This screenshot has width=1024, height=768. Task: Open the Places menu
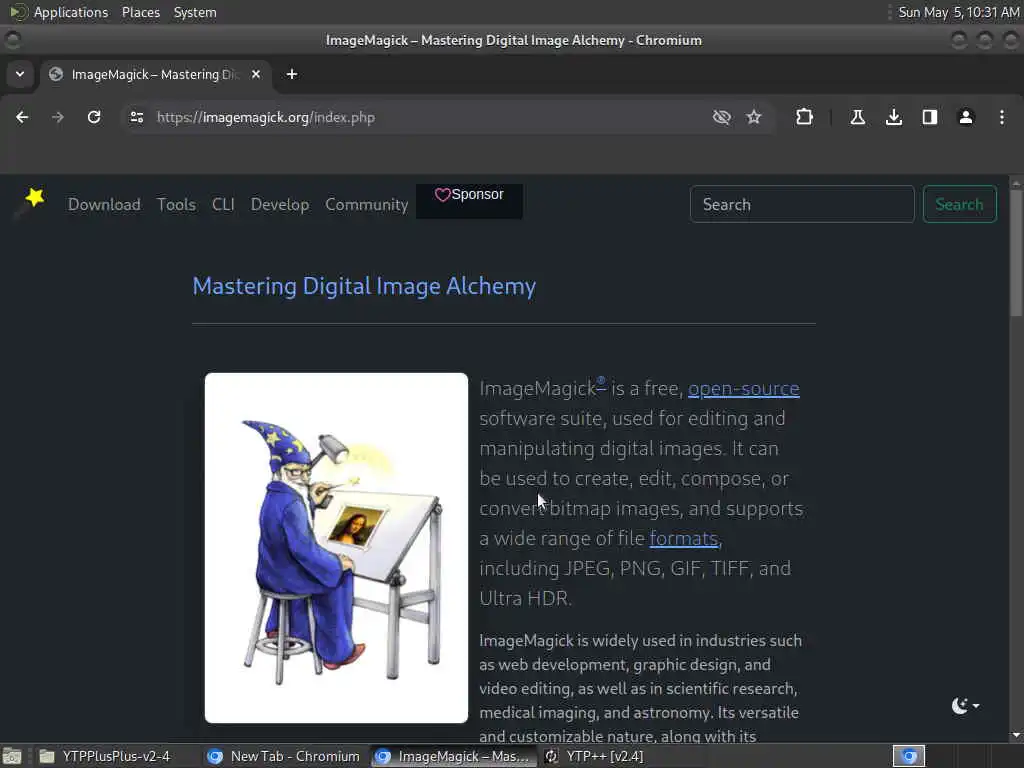141,12
